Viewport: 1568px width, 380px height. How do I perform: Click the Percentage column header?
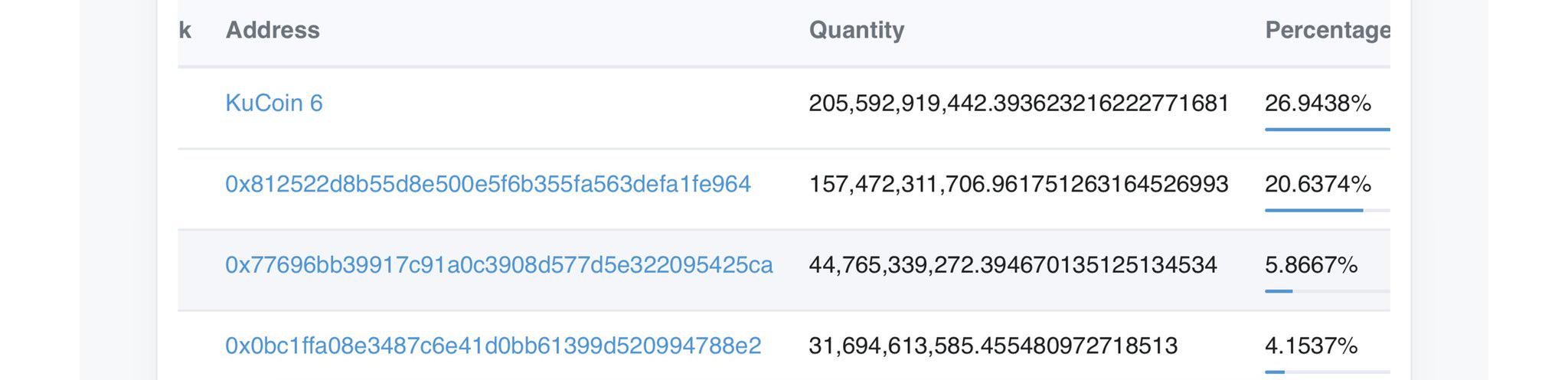click(x=1328, y=30)
